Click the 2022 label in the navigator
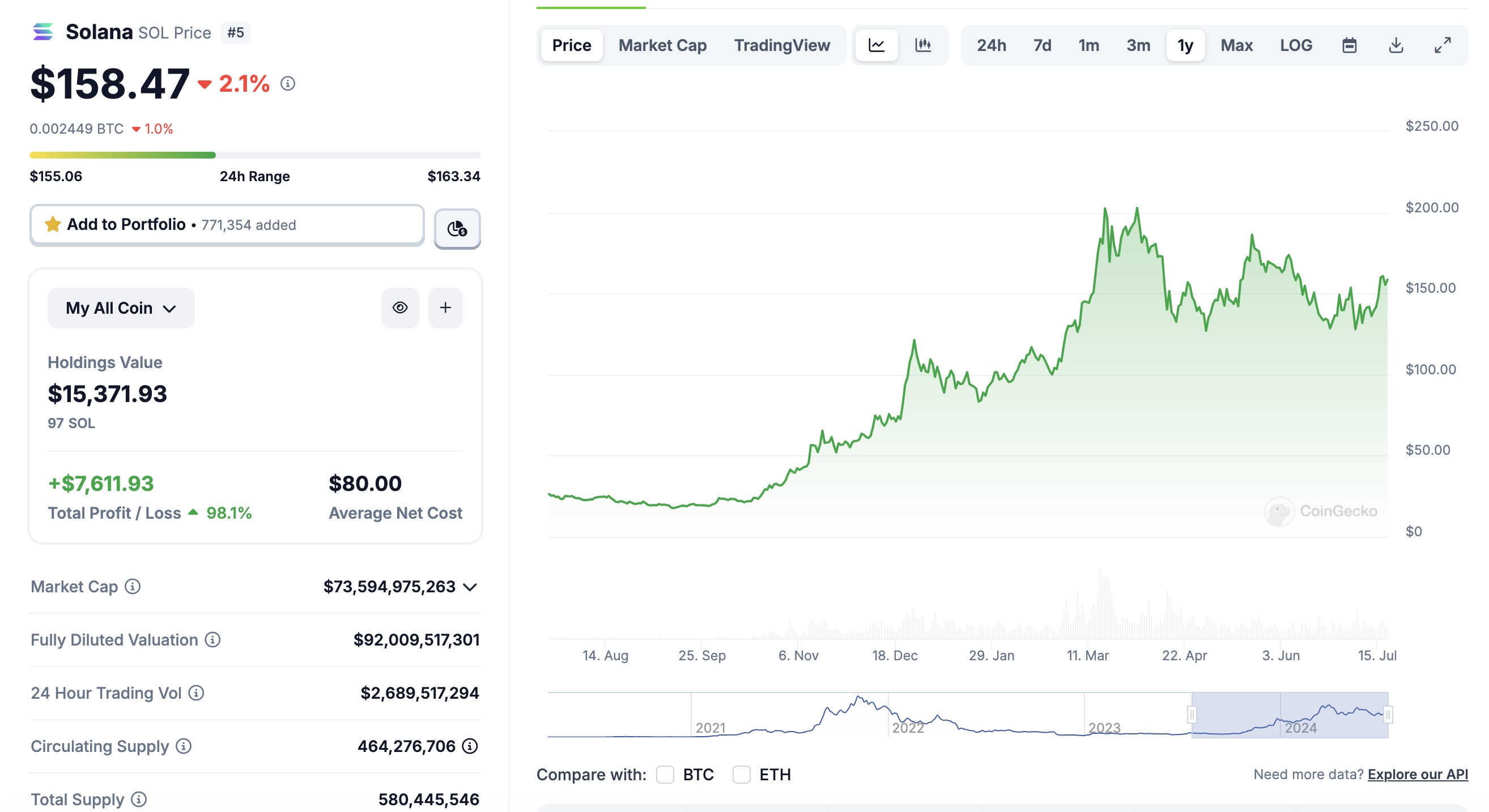The image size is (1489, 812). pyautogui.click(x=908, y=727)
